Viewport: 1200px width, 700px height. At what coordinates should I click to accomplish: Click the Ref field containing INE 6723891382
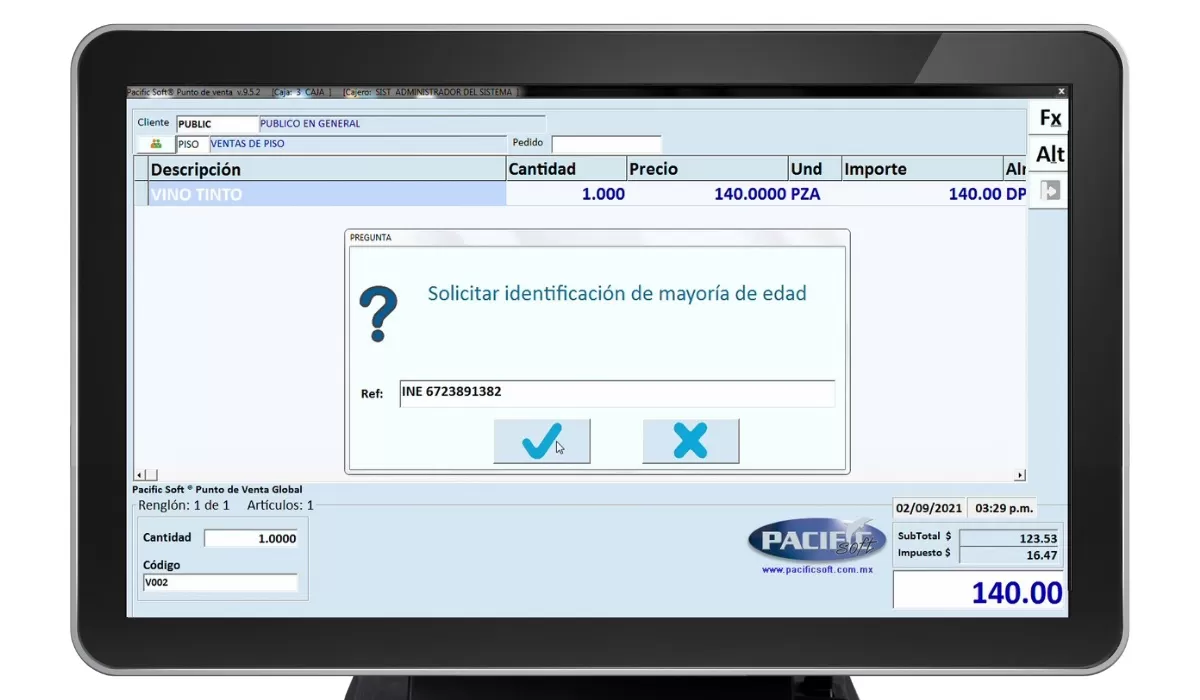(x=617, y=393)
